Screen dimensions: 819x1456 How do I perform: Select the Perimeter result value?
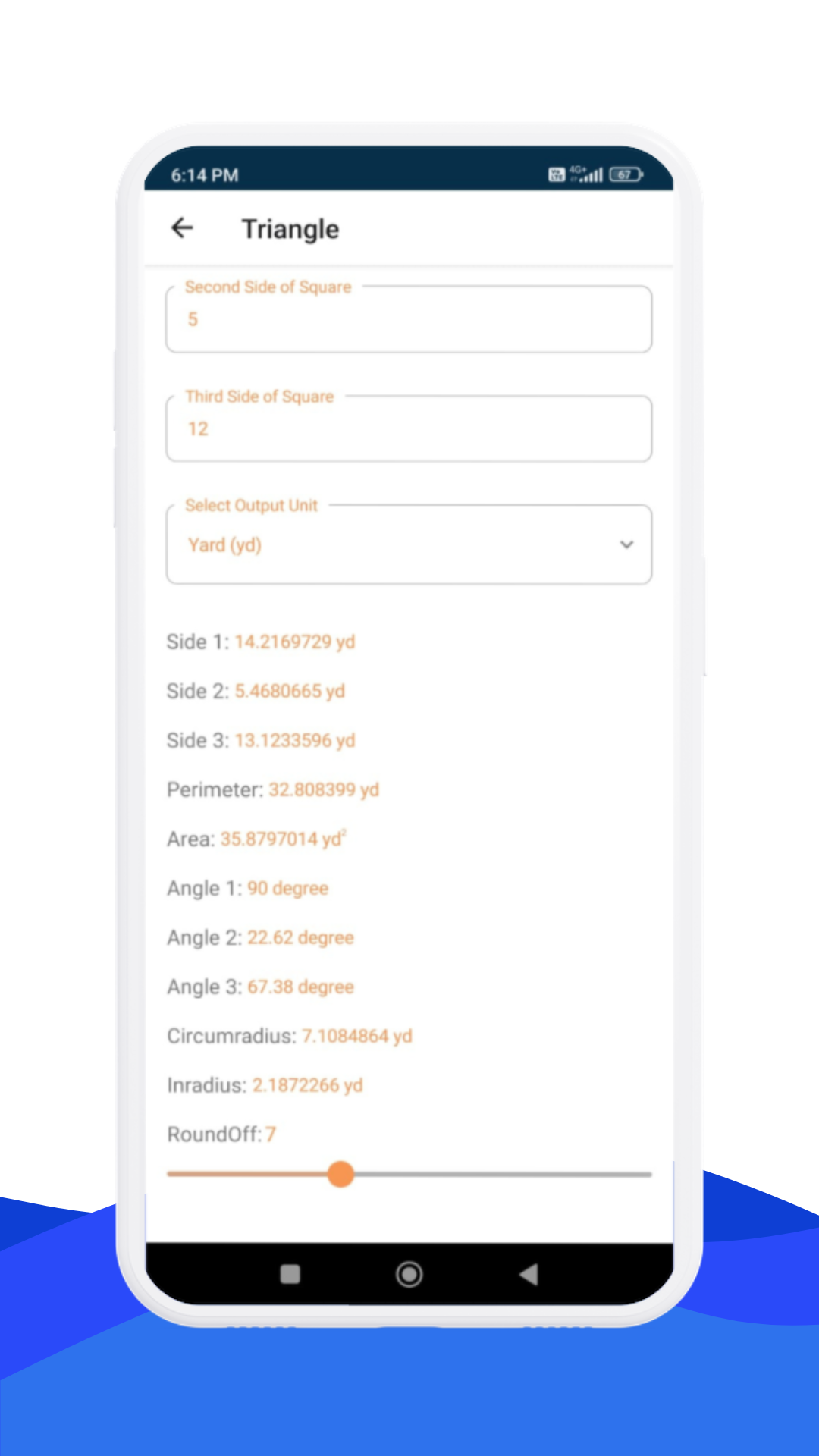[323, 789]
